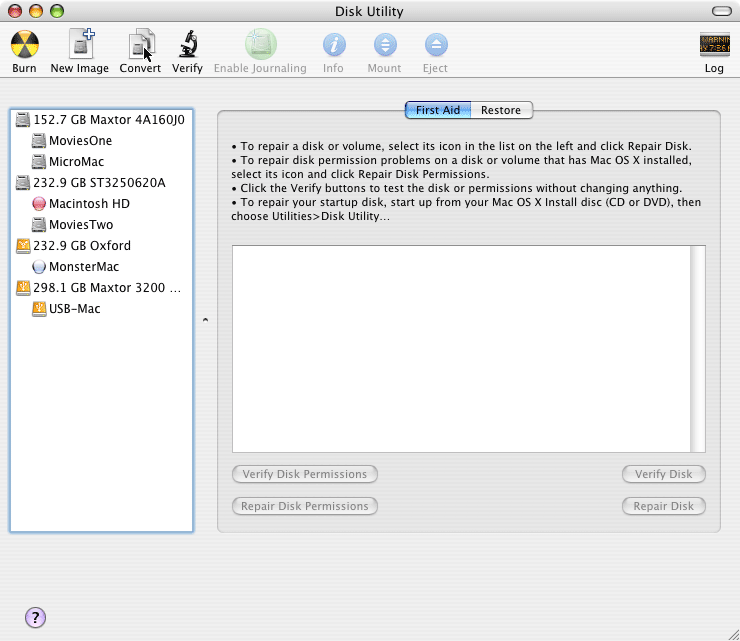The height and width of the screenshot is (641, 740).
Task: Click the Eject toolbar icon
Action: [x=436, y=45]
